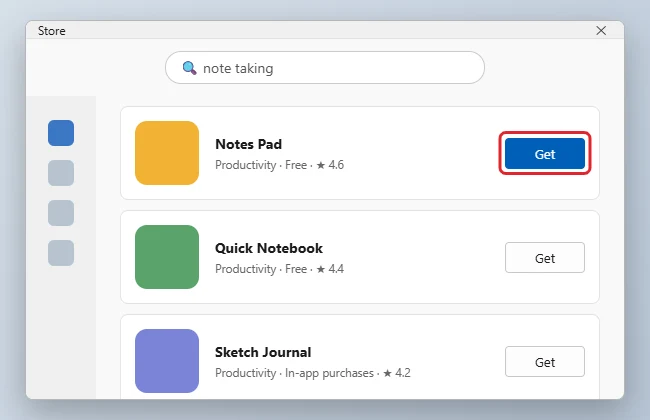Install Sketch Journal with its Get button
Screen dimensions: 650x420
(545, 362)
